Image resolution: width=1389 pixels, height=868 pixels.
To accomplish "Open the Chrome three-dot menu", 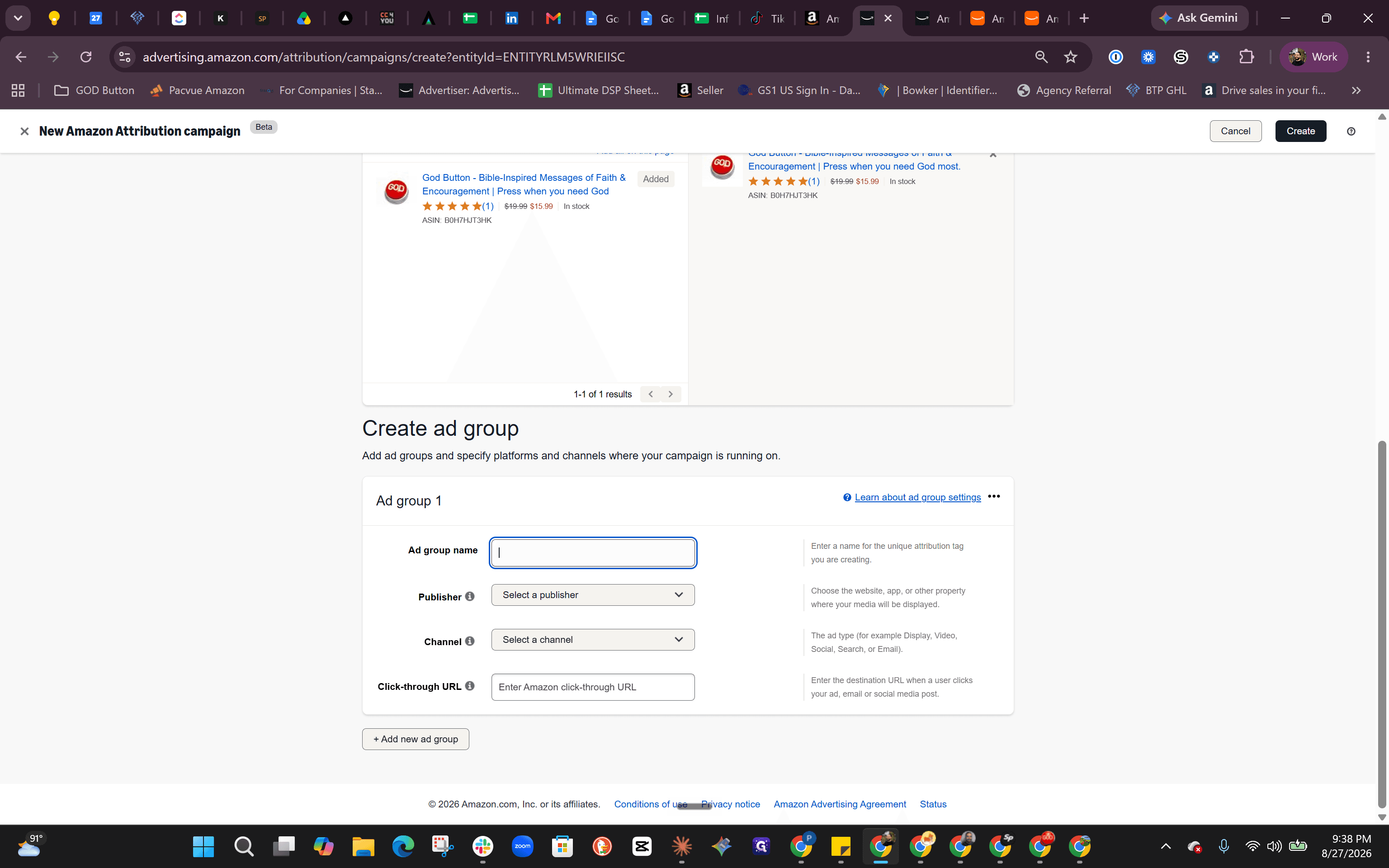I will 1368,57.
